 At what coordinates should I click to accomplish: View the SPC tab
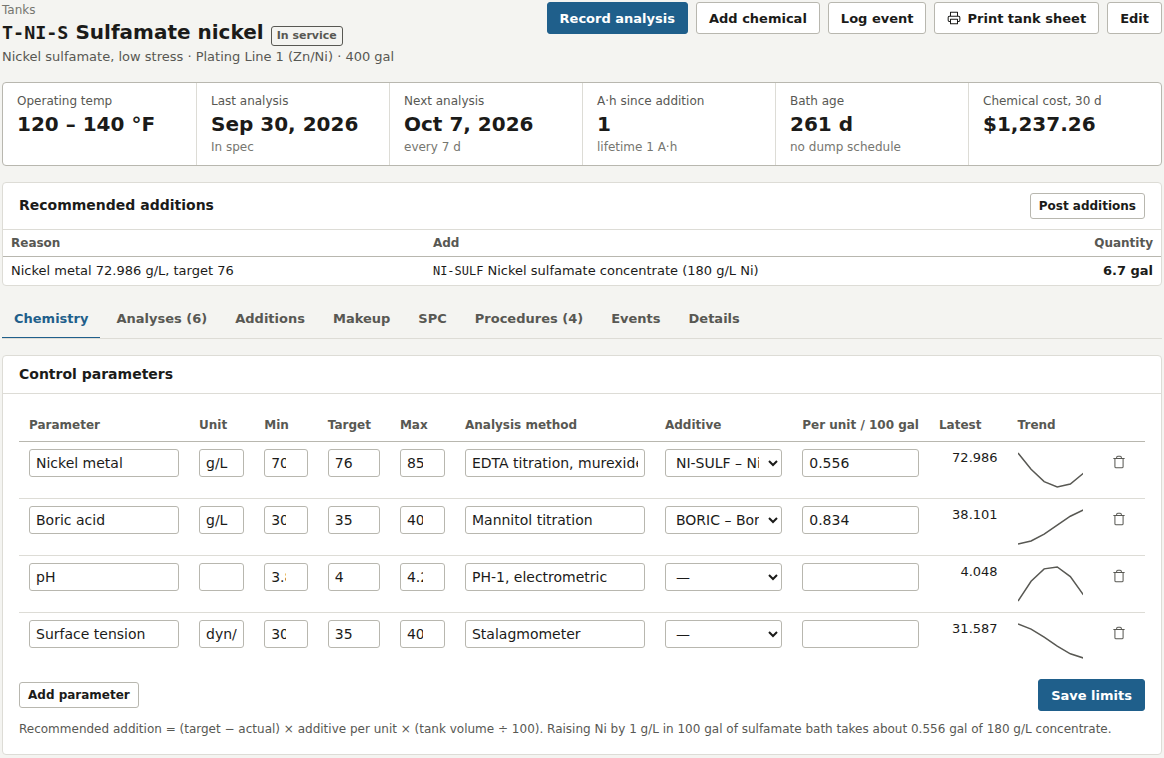[x=433, y=318]
